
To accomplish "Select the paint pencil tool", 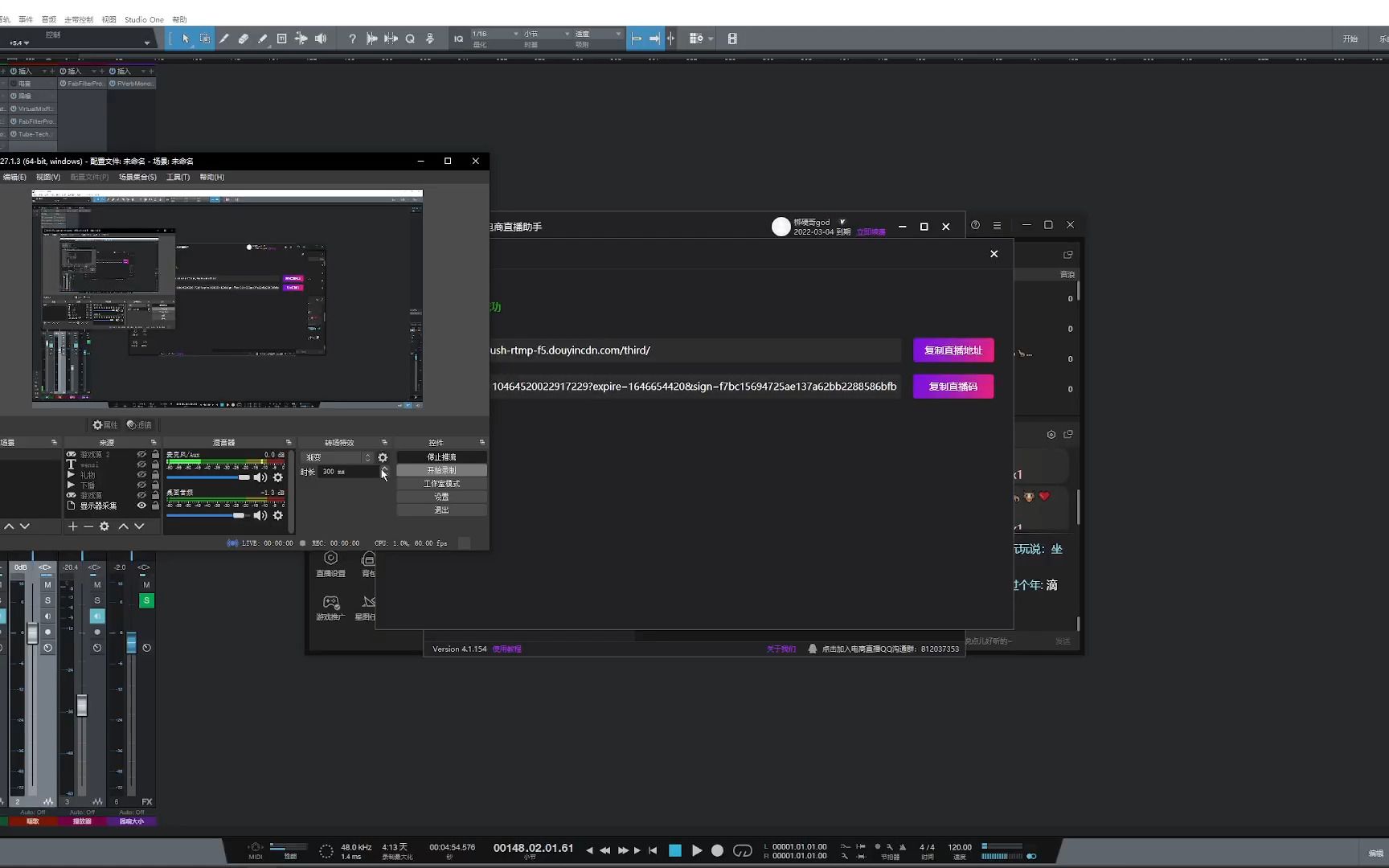I will [x=262, y=39].
